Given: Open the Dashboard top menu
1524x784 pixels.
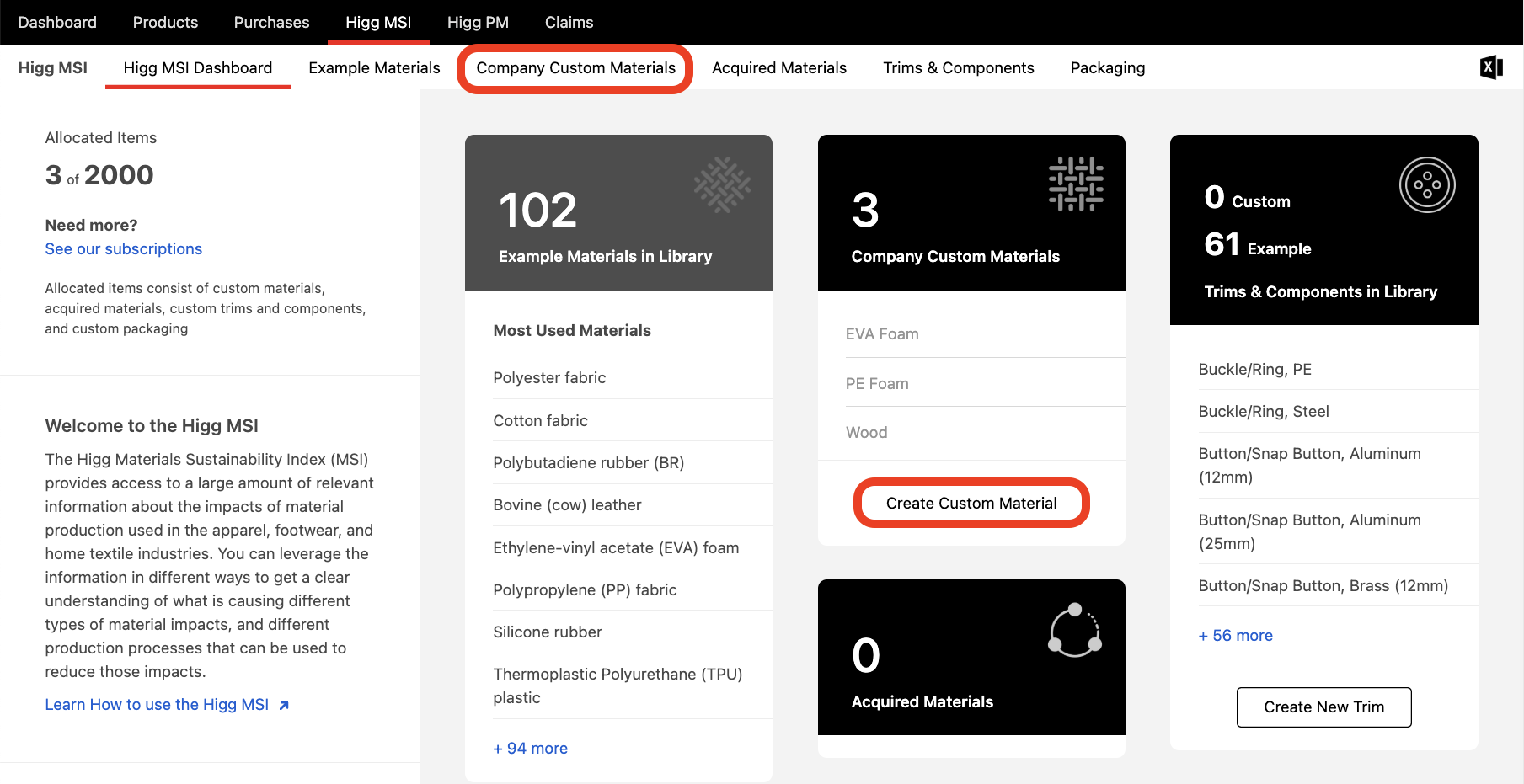Looking at the screenshot, I should (57, 22).
